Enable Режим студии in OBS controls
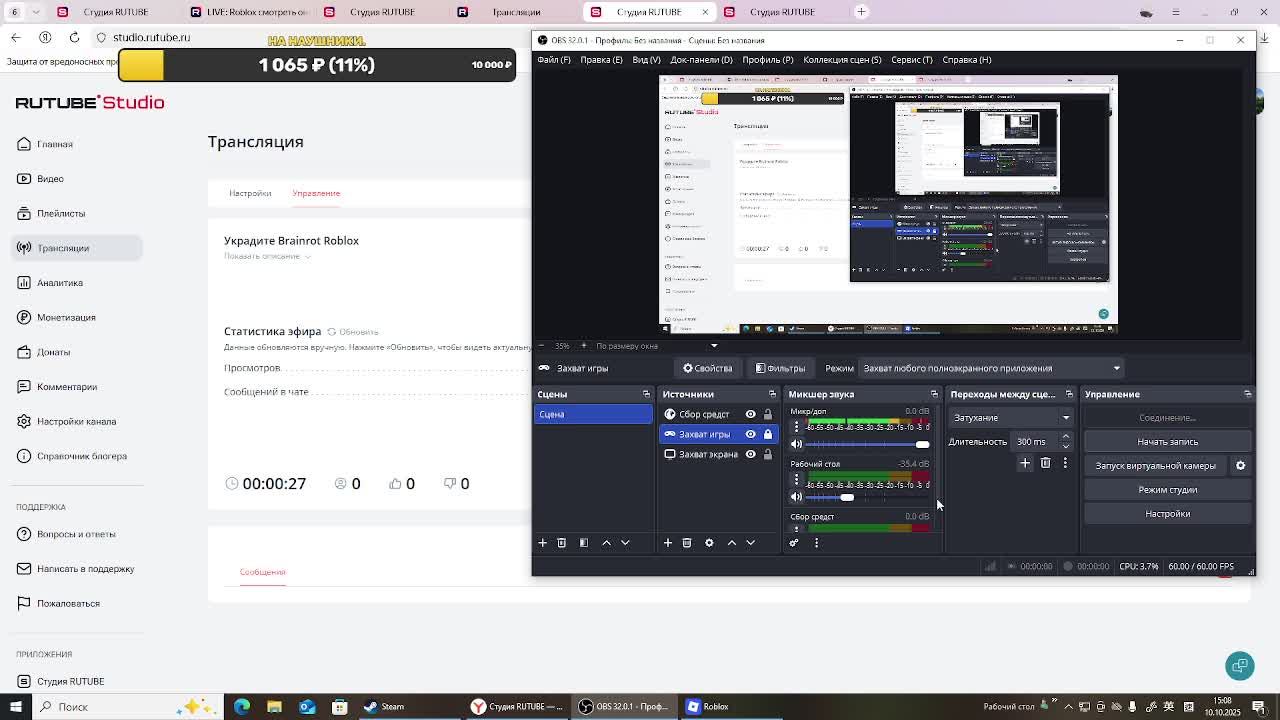The image size is (1280, 720). [1167, 490]
